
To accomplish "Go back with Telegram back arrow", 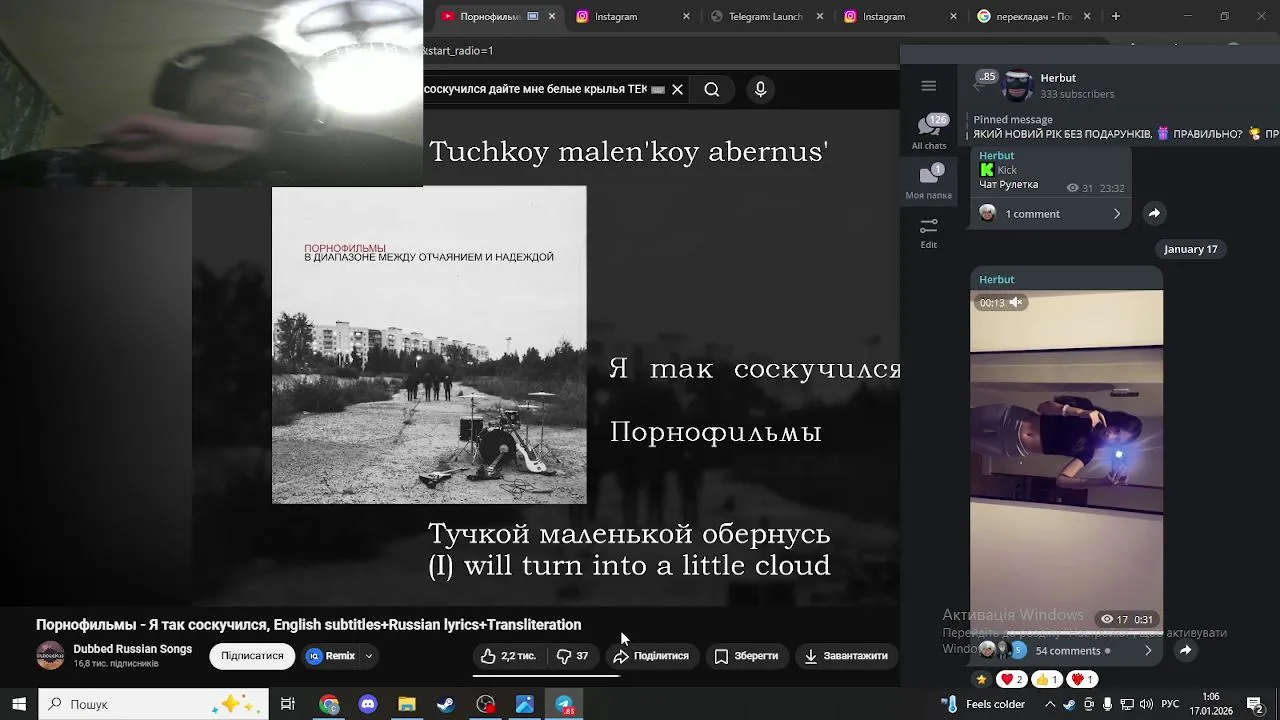I will (979, 86).
